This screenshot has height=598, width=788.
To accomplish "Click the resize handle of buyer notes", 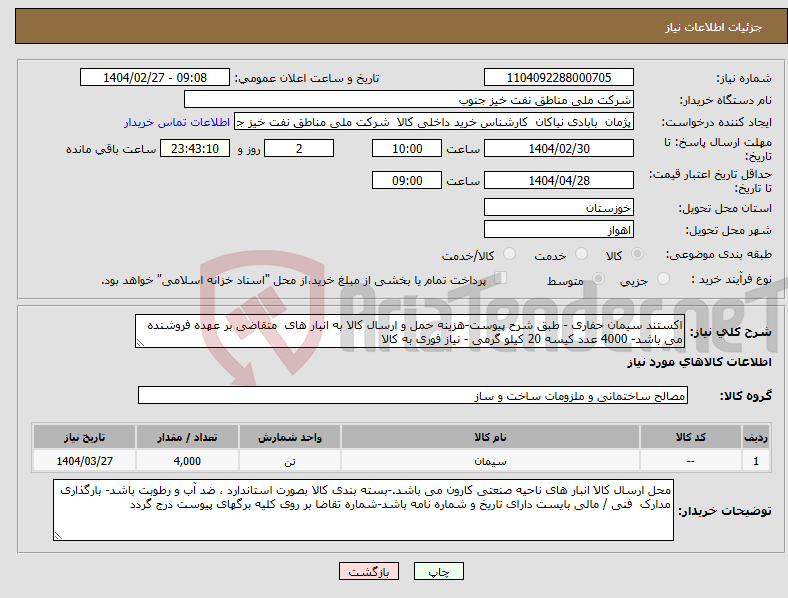I will 58,536.
